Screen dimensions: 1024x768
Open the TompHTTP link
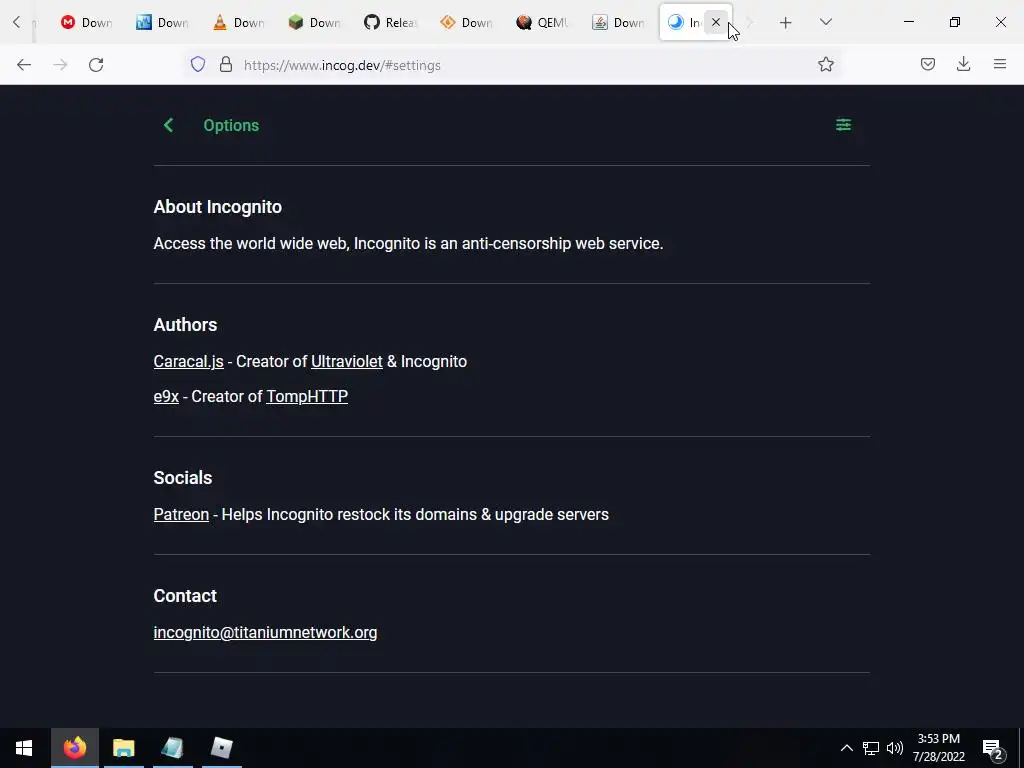click(x=307, y=396)
